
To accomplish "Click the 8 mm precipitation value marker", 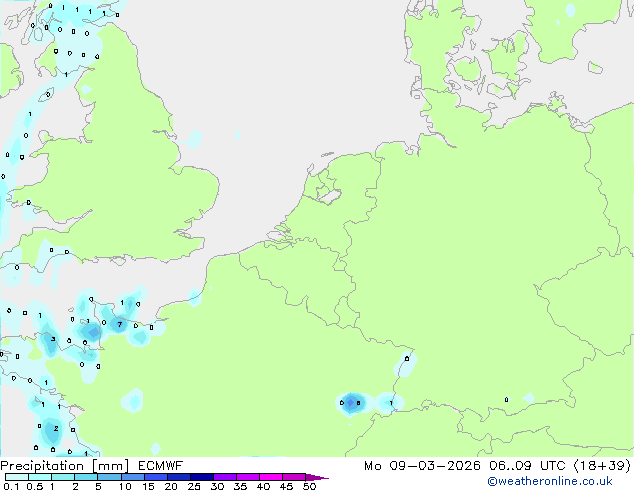I will [357, 403].
